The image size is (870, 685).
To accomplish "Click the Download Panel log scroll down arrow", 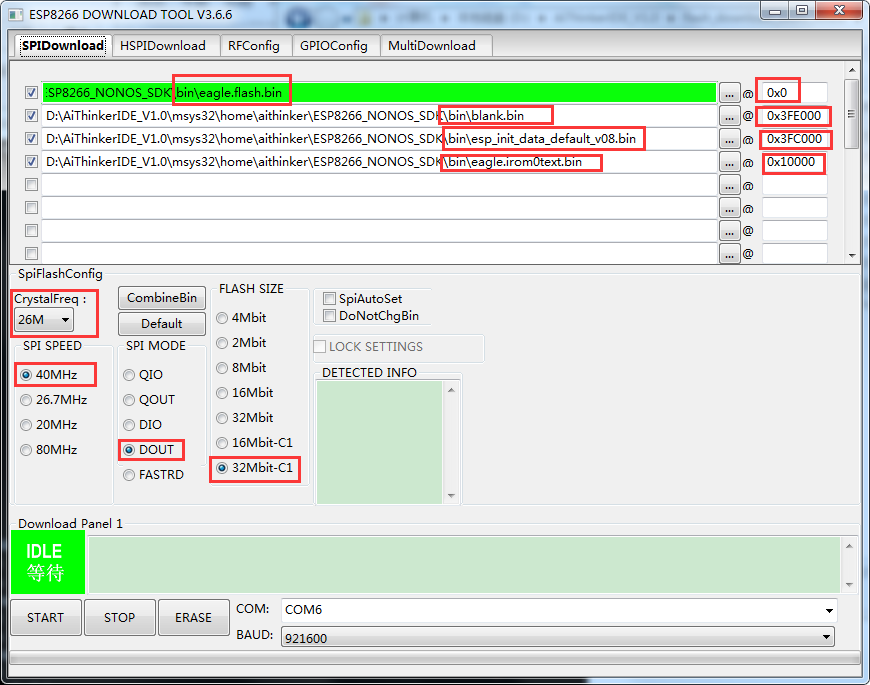I will [849, 585].
